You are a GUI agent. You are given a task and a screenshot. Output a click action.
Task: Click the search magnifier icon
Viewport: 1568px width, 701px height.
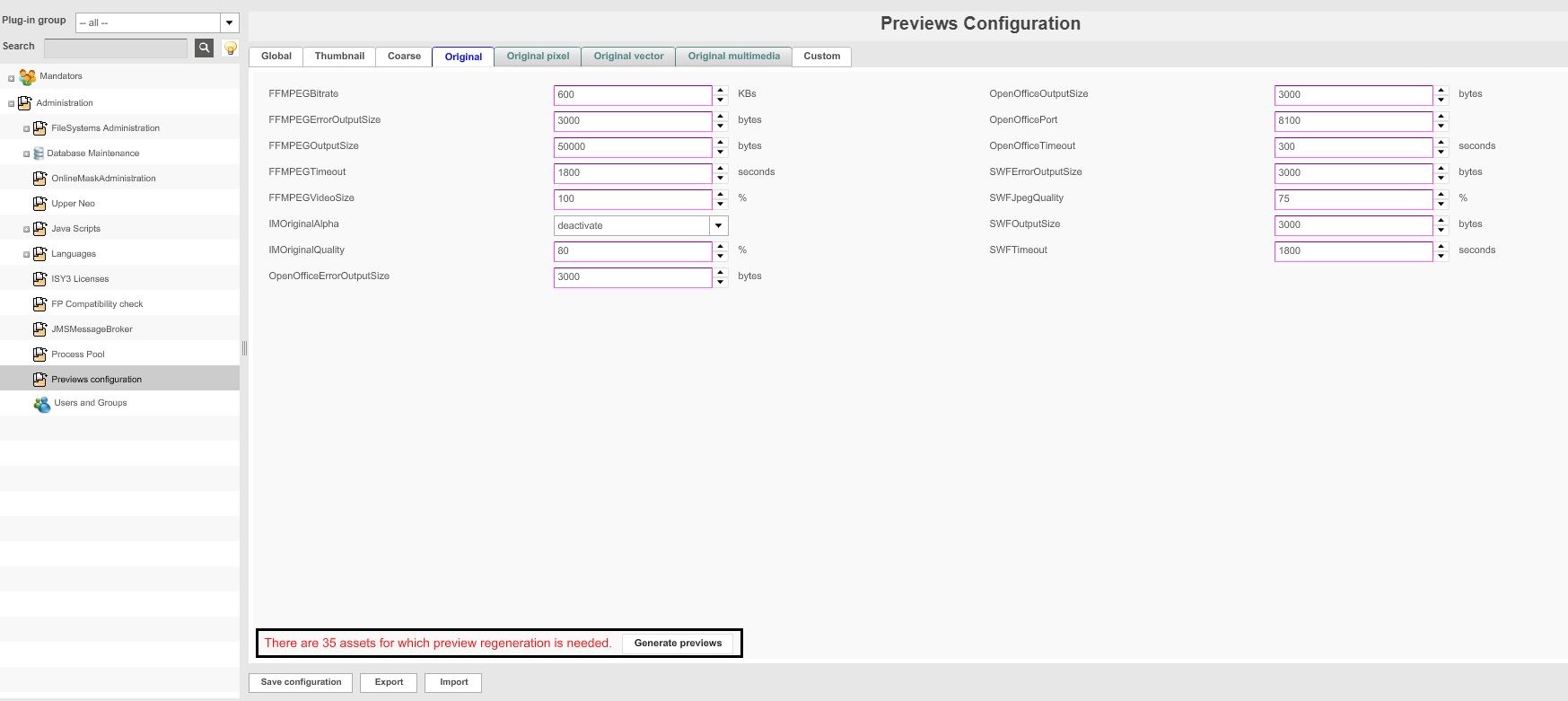[204, 48]
